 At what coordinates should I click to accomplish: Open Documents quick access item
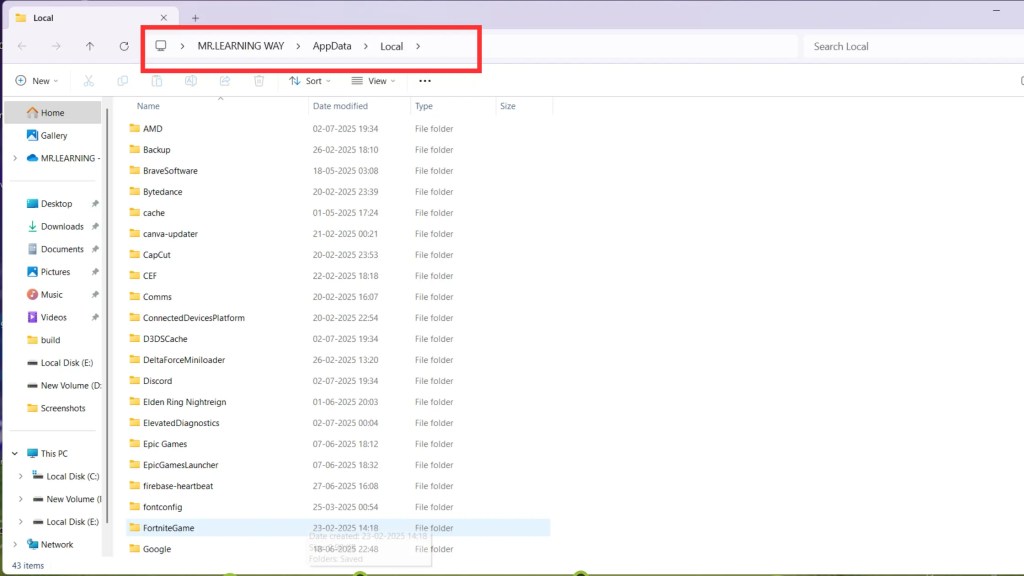(61, 249)
